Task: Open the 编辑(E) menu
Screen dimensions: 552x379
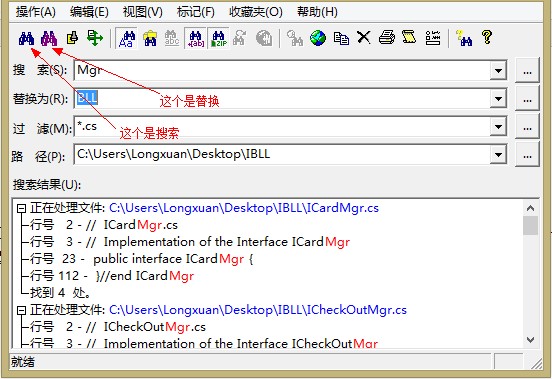Action: pos(89,12)
